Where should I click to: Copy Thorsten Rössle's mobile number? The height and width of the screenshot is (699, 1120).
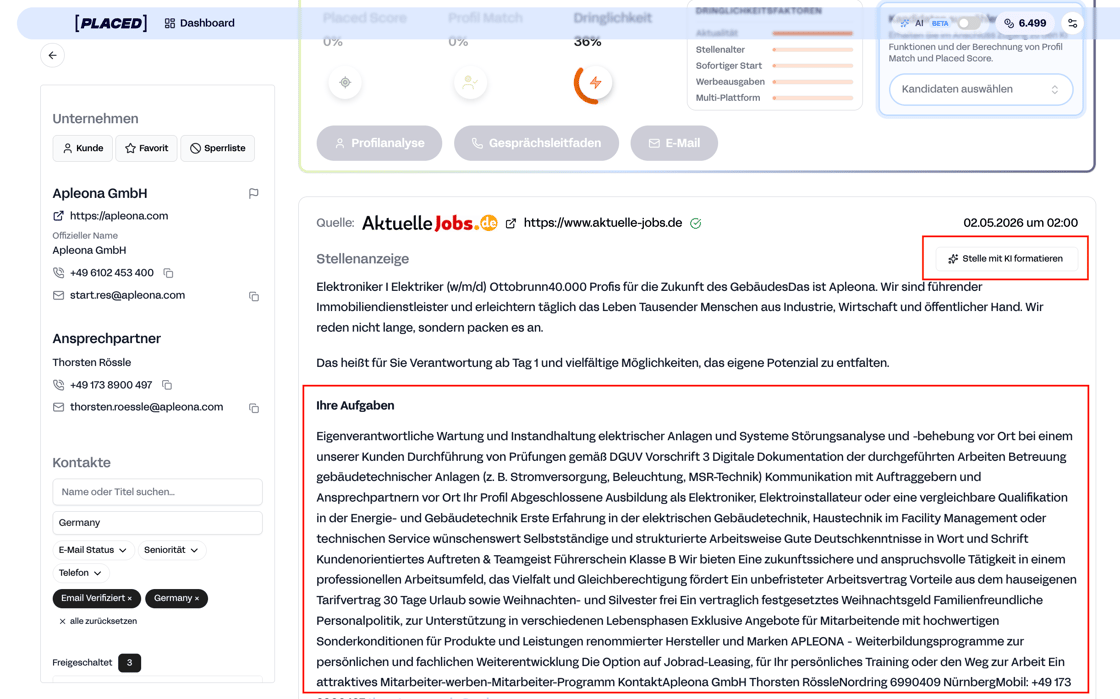tap(167, 385)
